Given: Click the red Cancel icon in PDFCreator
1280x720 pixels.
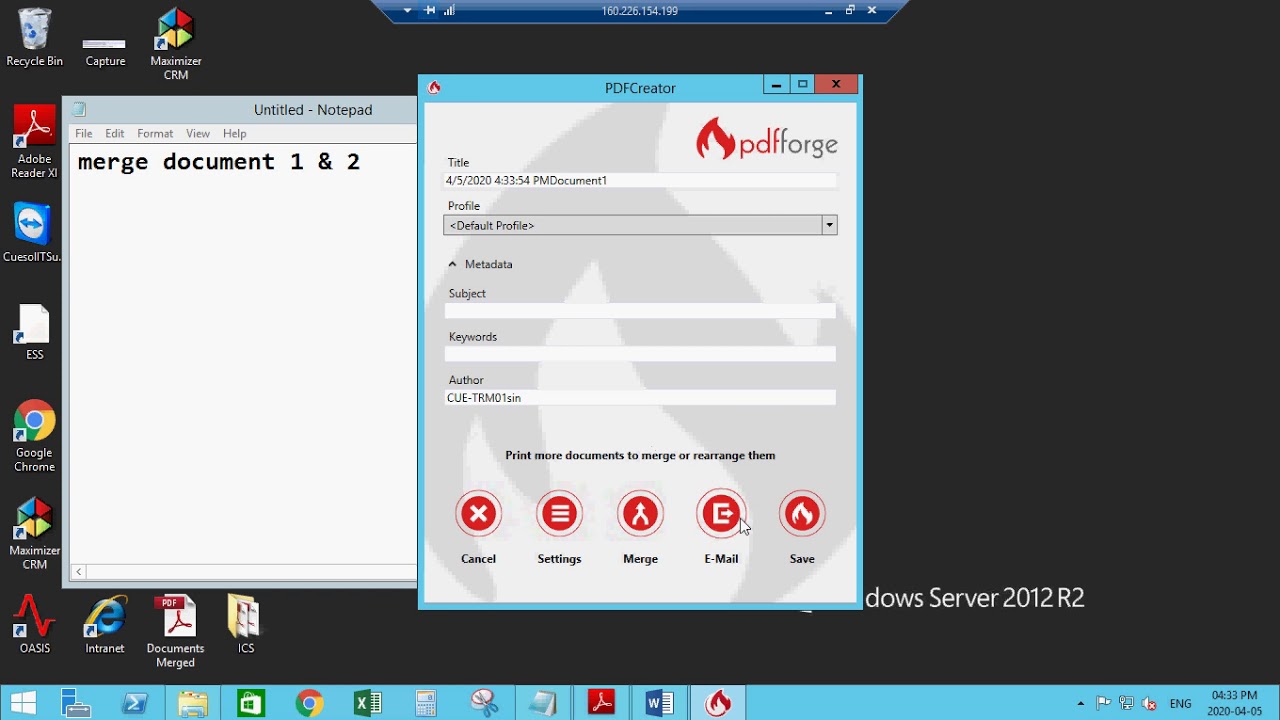Looking at the screenshot, I should point(478,514).
